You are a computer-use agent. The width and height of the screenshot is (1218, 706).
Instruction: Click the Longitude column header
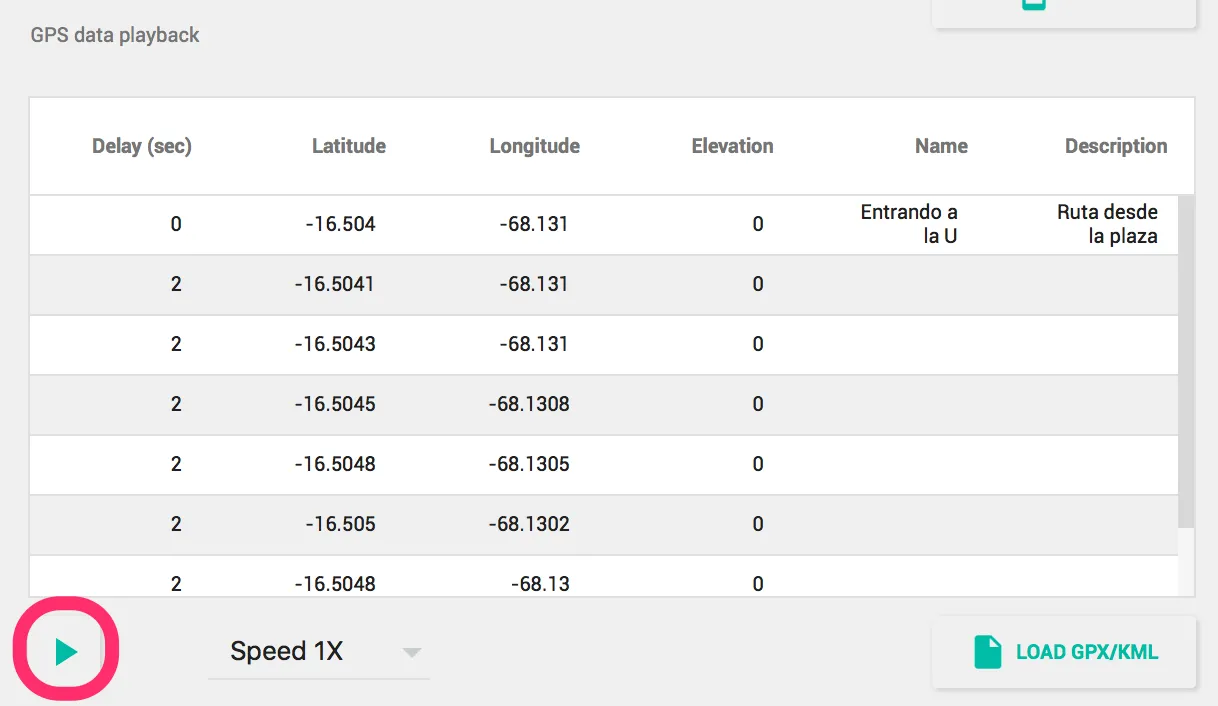535,146
